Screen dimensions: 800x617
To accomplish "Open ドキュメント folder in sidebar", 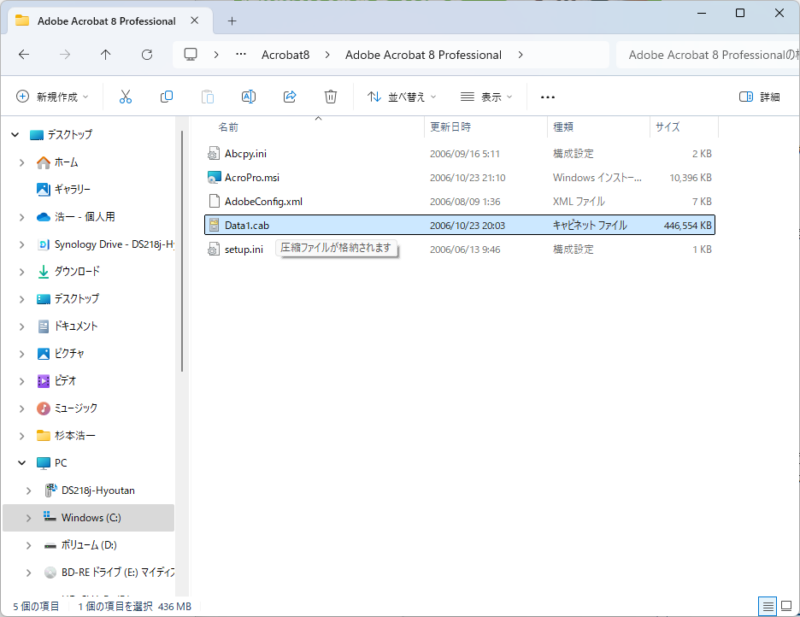I will (x=76, y=326).
